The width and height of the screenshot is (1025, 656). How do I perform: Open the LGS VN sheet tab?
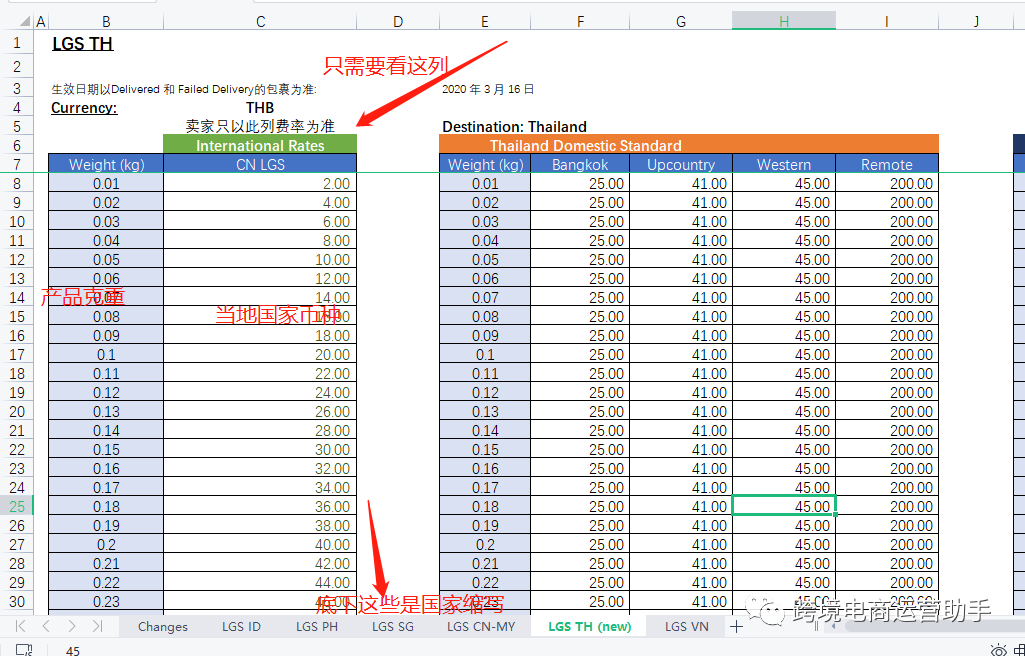tap(686, 627)
